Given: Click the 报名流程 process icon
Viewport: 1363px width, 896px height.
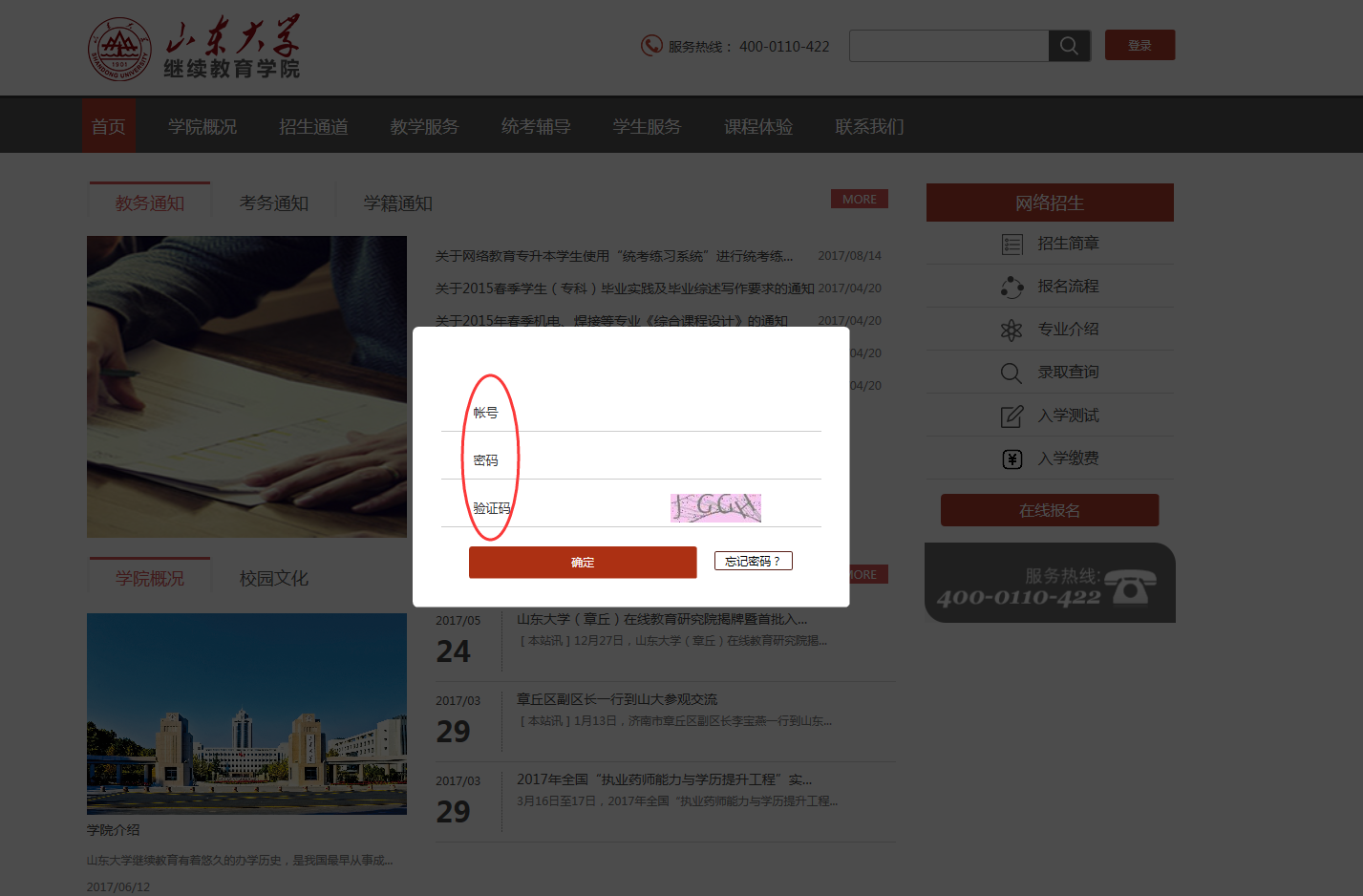Looking at the screenshot, I should (1012, 287).
